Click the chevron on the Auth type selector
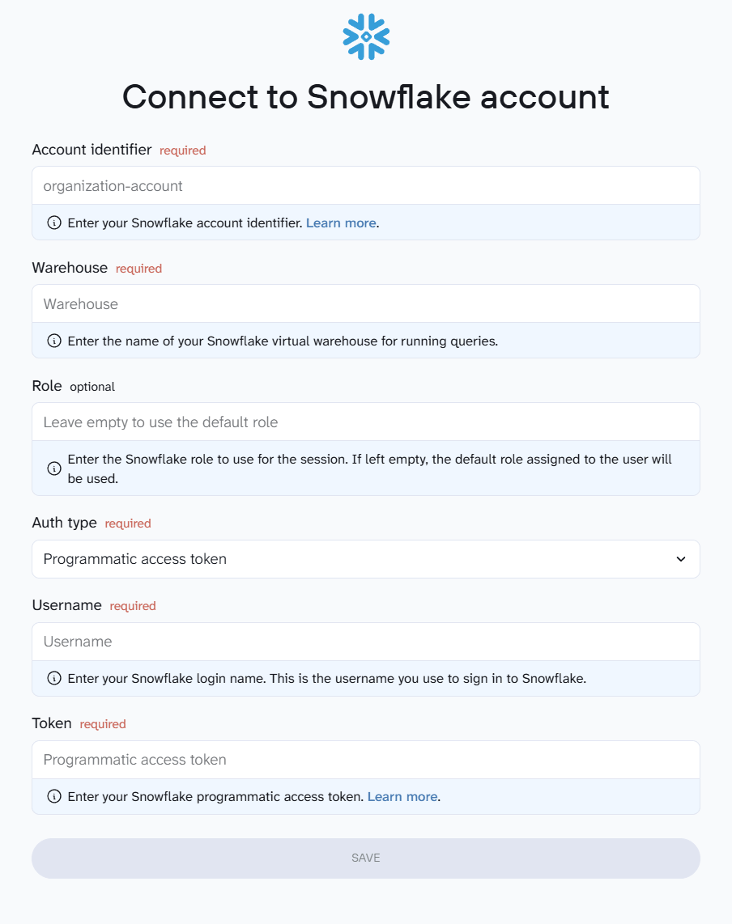732x924 pixels. [681, 559]
